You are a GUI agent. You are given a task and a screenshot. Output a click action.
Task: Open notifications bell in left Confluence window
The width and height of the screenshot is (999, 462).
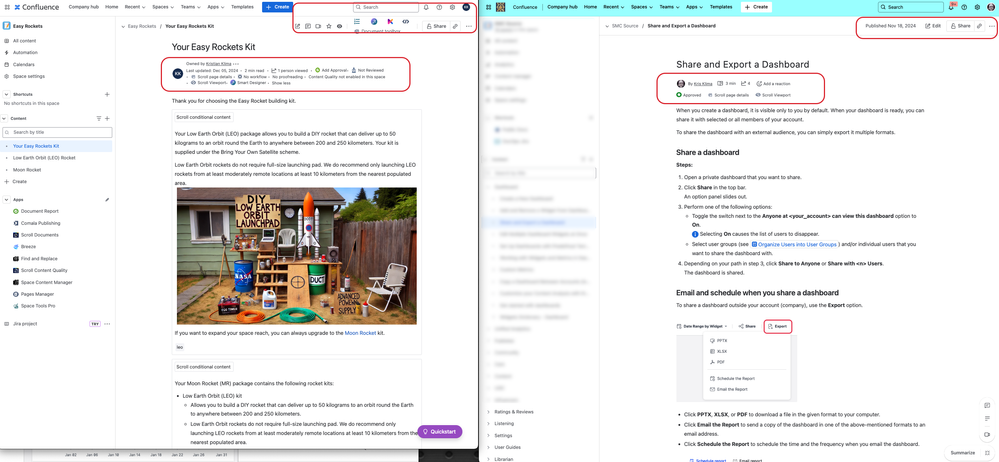coord(426,7)
